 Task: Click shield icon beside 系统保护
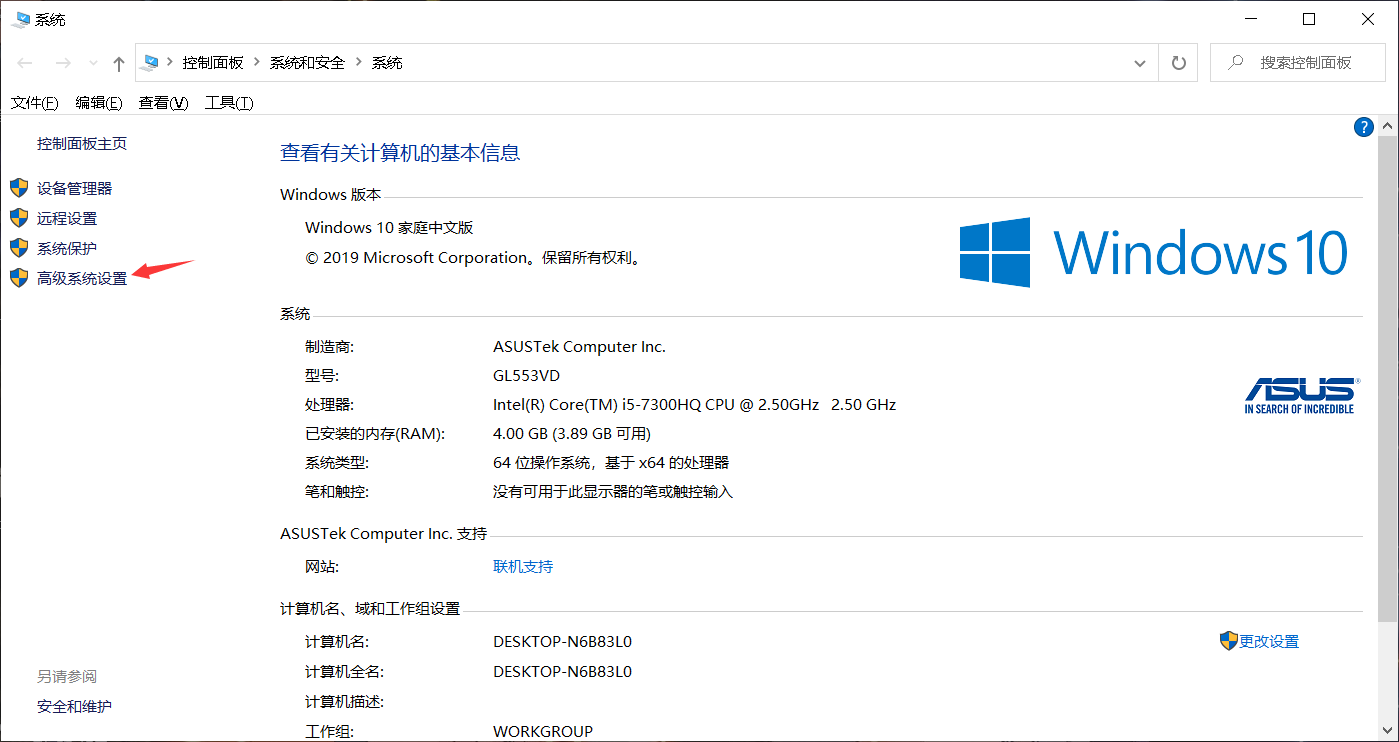point(19,248)
